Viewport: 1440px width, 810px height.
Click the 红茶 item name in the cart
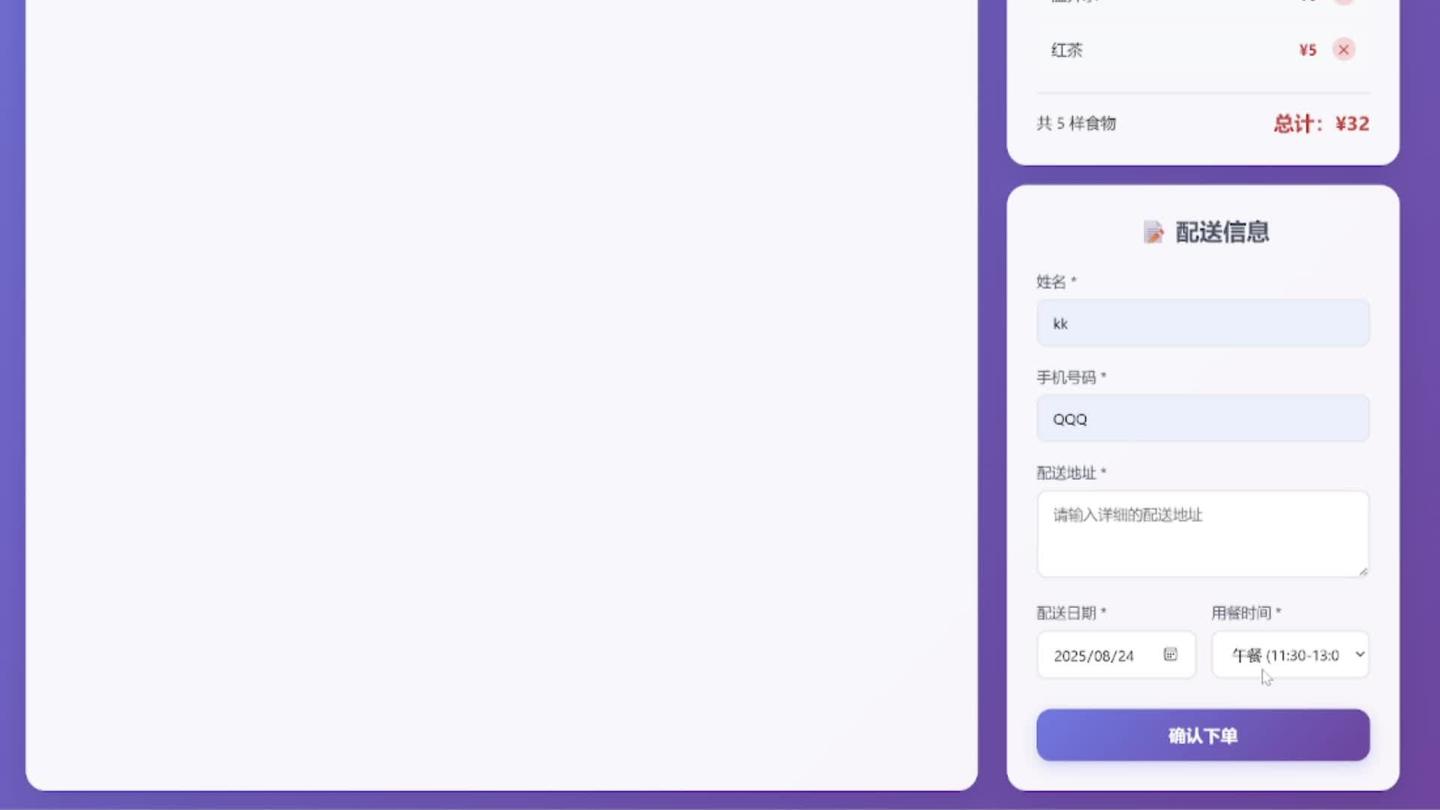tap(1066, 49)
